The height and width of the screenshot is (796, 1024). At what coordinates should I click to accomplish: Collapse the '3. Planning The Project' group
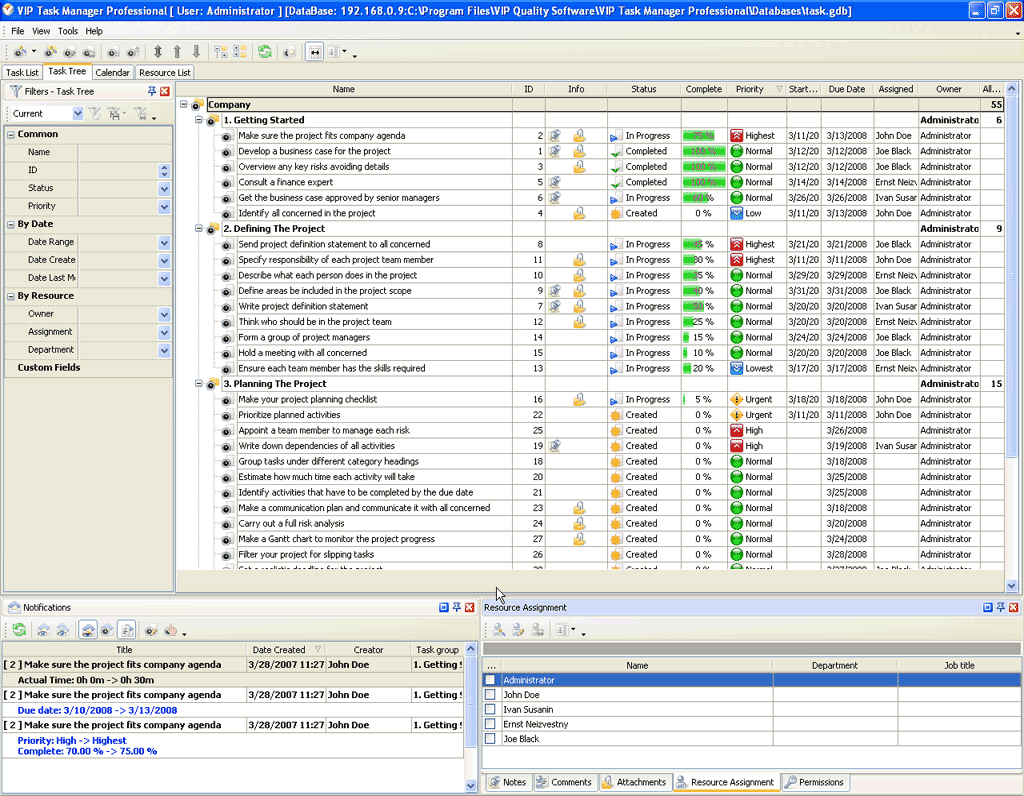point(199,384)
